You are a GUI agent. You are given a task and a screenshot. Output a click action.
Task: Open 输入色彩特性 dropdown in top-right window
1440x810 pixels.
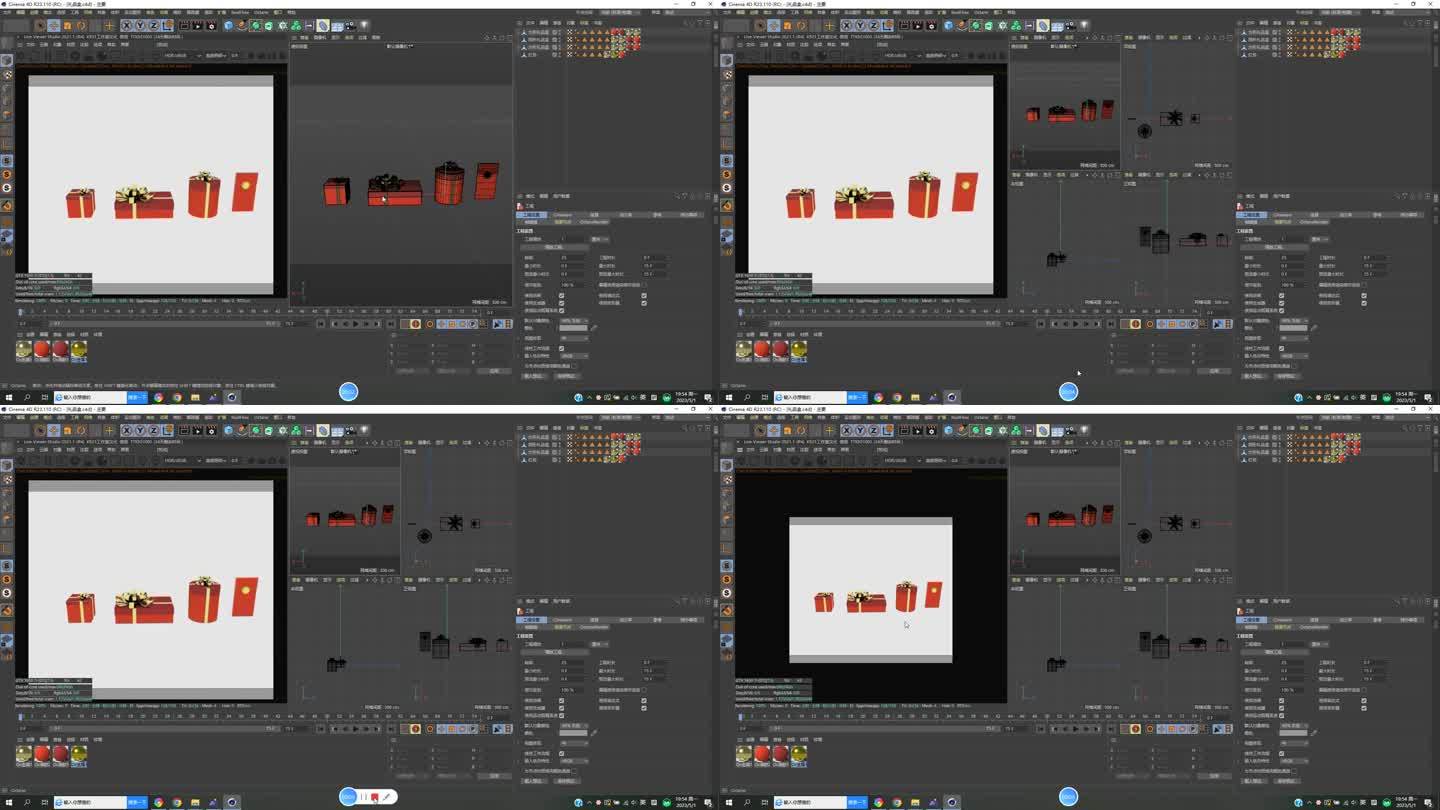1295,356
